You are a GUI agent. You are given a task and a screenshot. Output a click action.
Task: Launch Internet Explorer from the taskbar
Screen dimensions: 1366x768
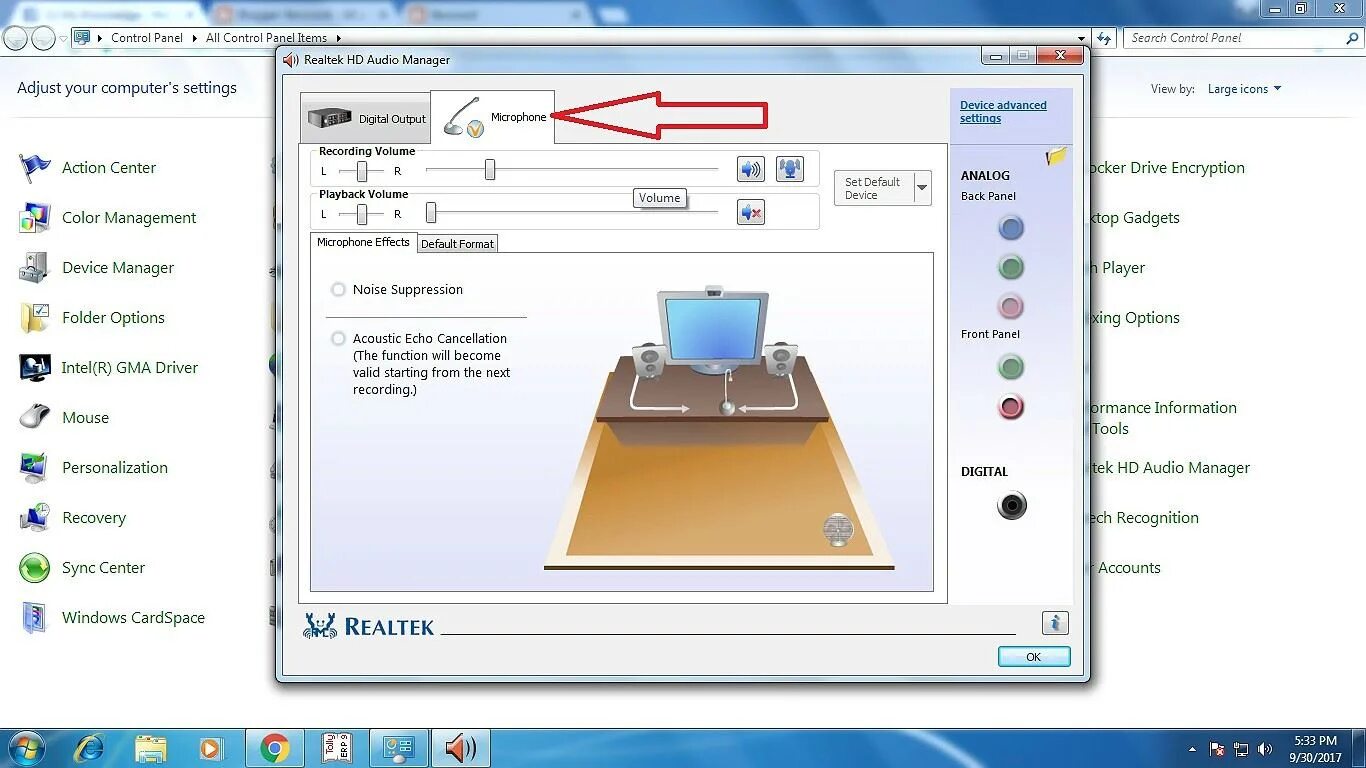pos(89,748)
